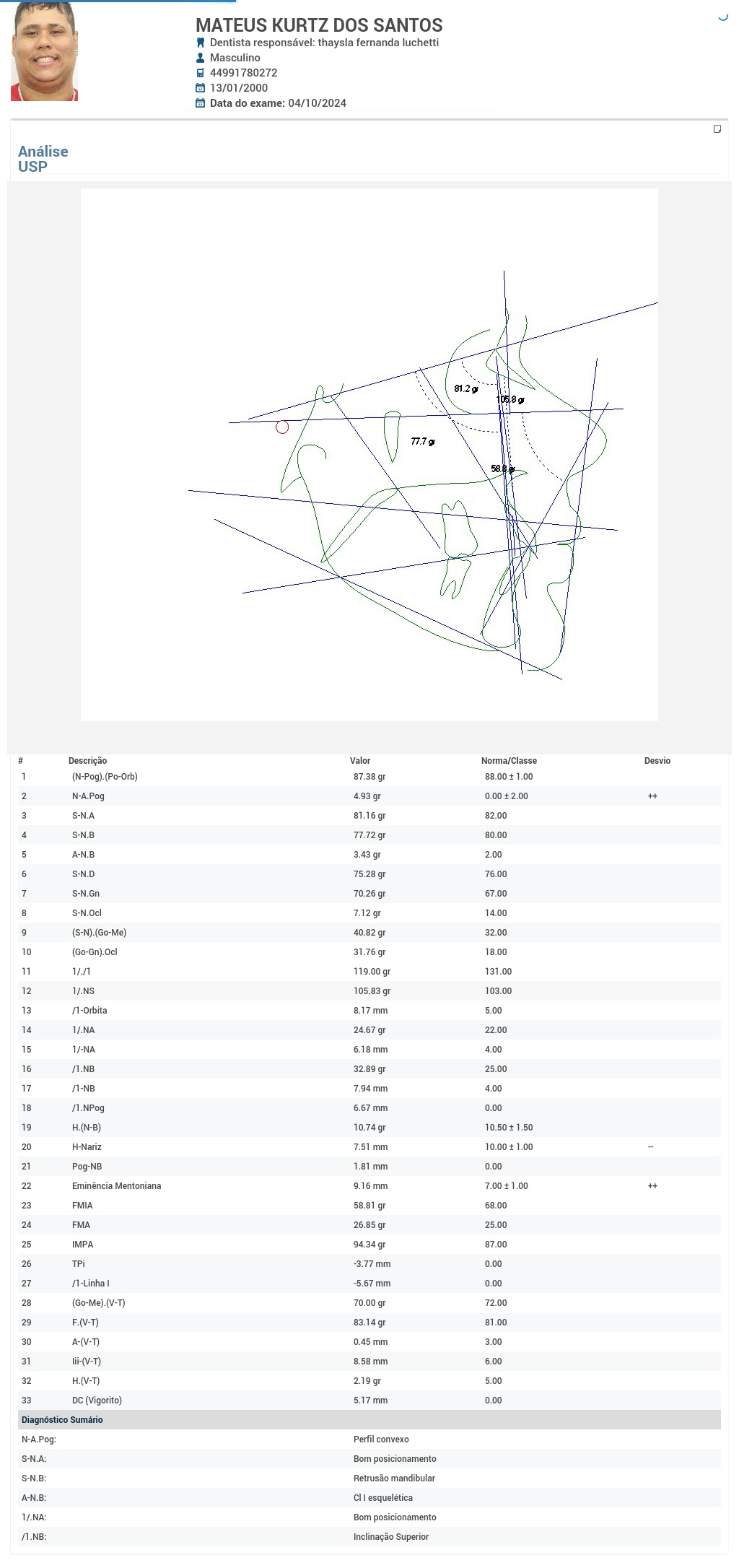Open the note icon above the analysis panel
739x1568 pixels.
coord(717,129)
